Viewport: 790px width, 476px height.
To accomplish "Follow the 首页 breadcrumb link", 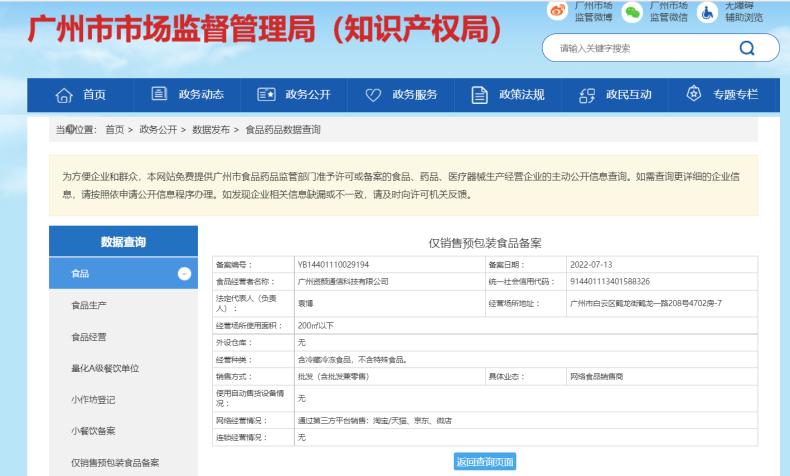I will pos(114,130).
